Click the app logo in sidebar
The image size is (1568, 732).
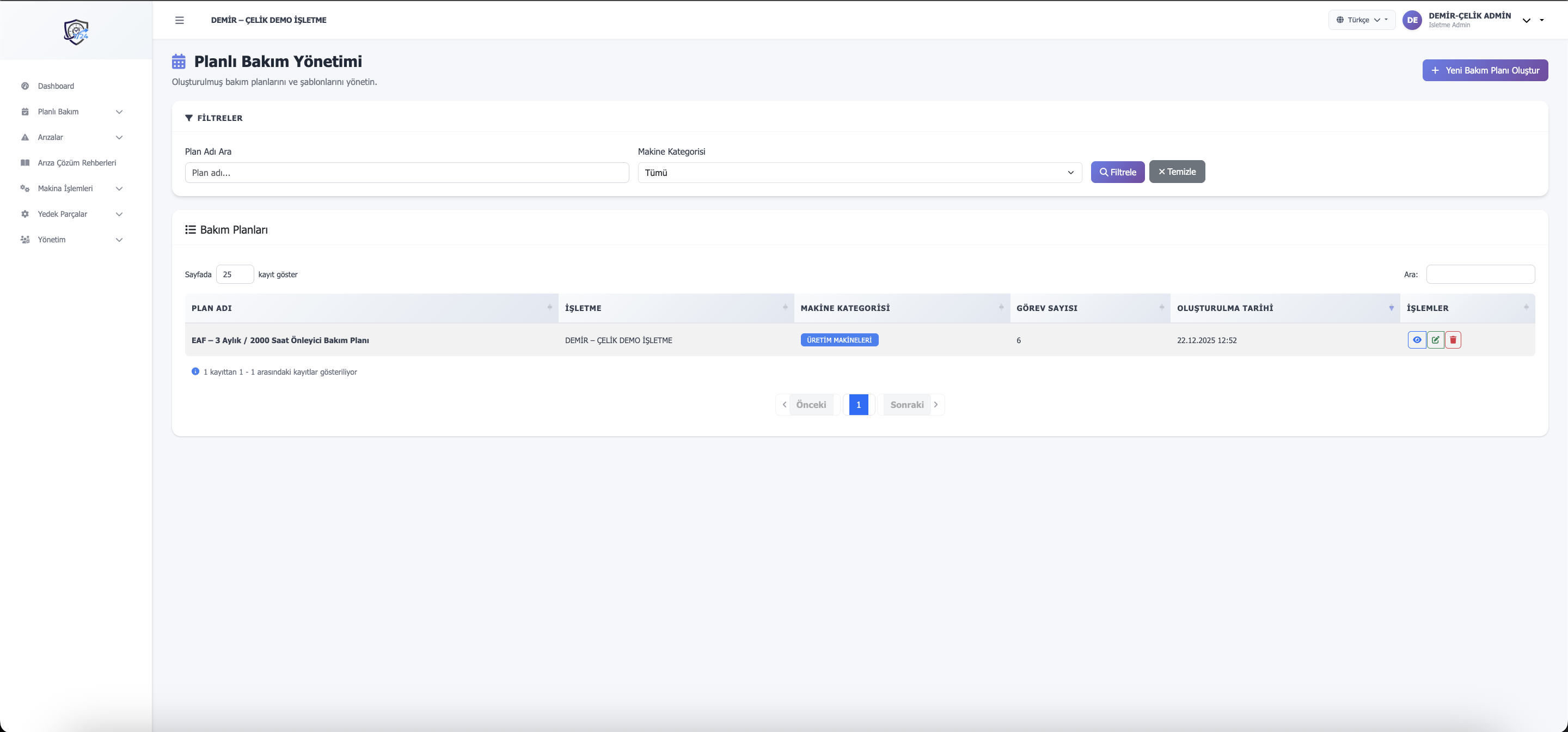click(x=76, y=32)
